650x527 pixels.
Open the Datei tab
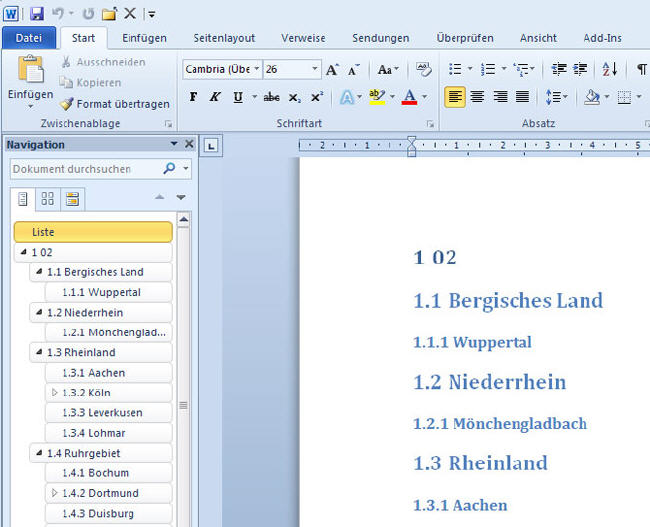[x=29, y=38]
